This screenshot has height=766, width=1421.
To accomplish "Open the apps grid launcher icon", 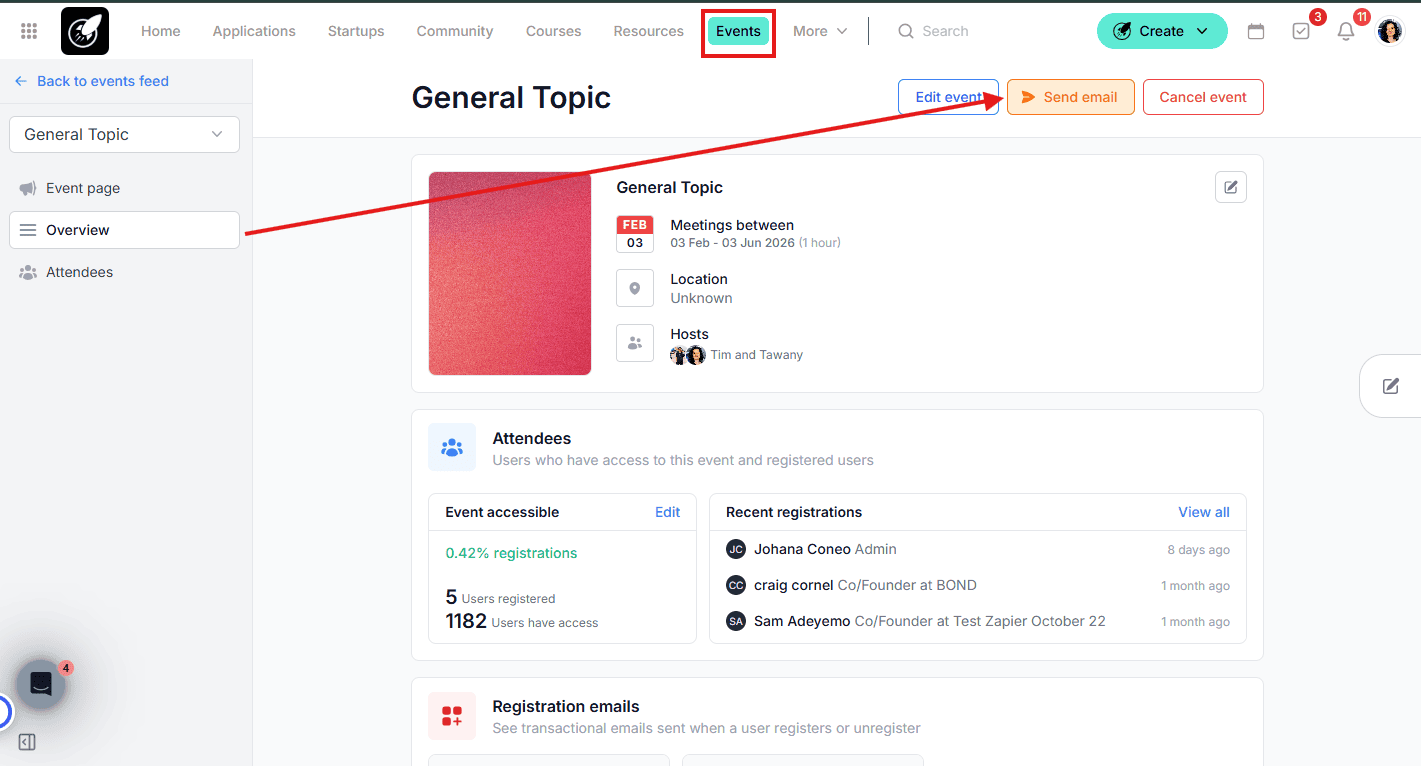I will [29, 31].
